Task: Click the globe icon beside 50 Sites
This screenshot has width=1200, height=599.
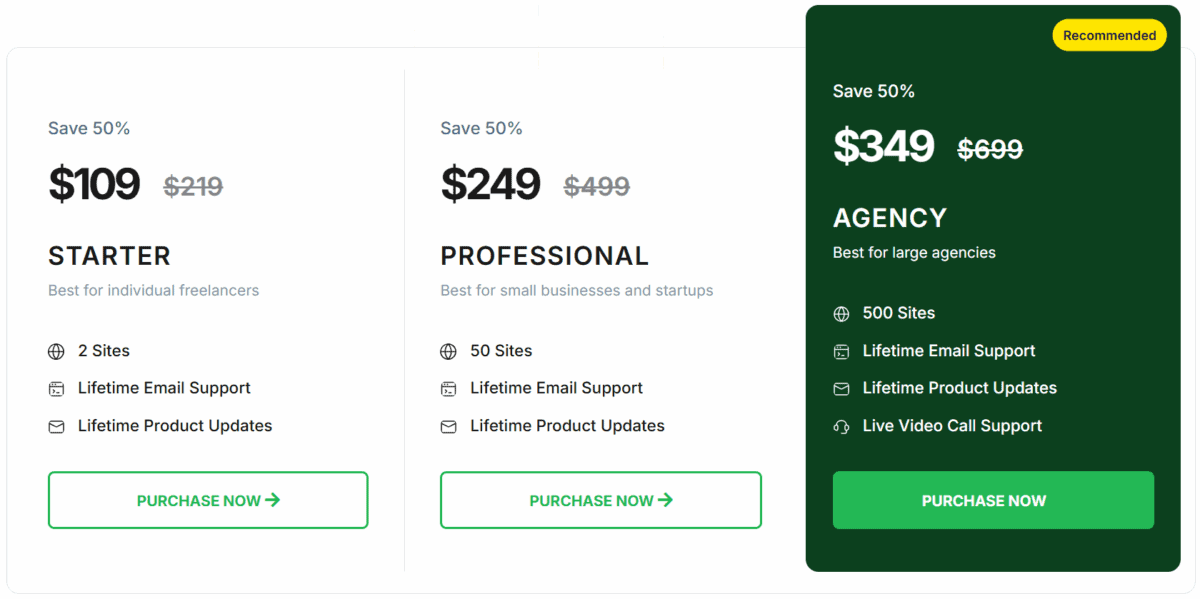Action: [x=448, y=352]
